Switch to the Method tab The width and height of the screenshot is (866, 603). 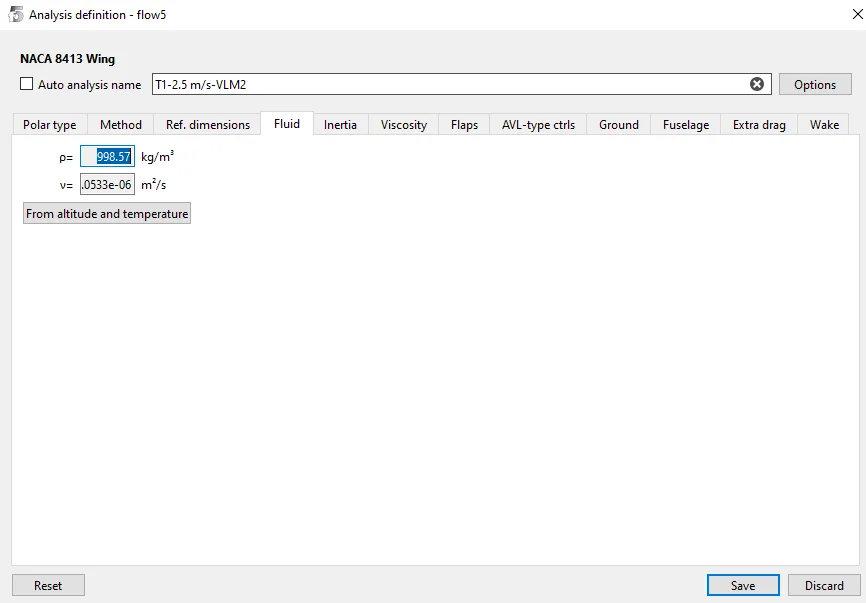(121, 125)
